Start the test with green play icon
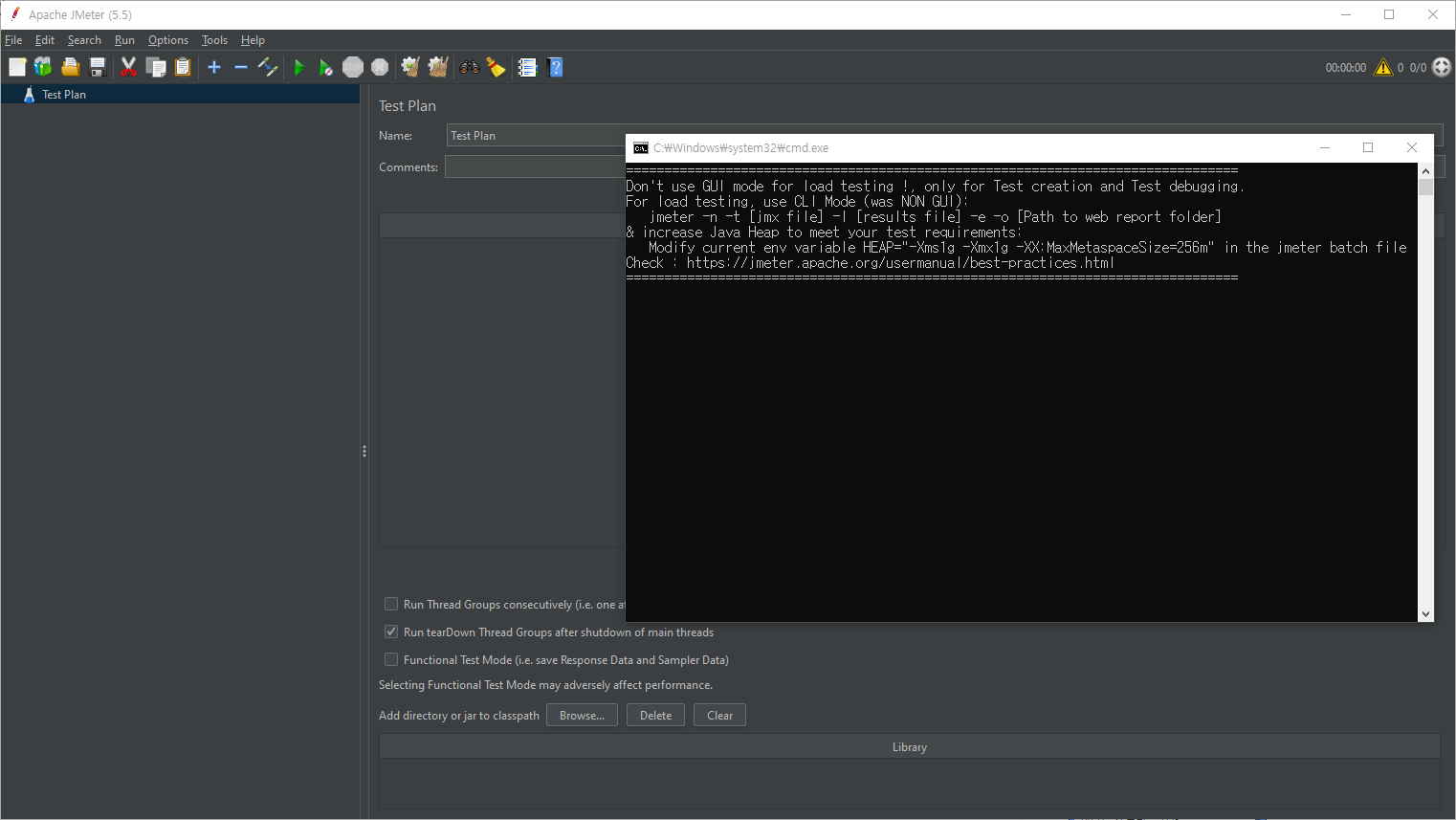Viewport: 1456px width, 820px height. [x=299, y=67]
